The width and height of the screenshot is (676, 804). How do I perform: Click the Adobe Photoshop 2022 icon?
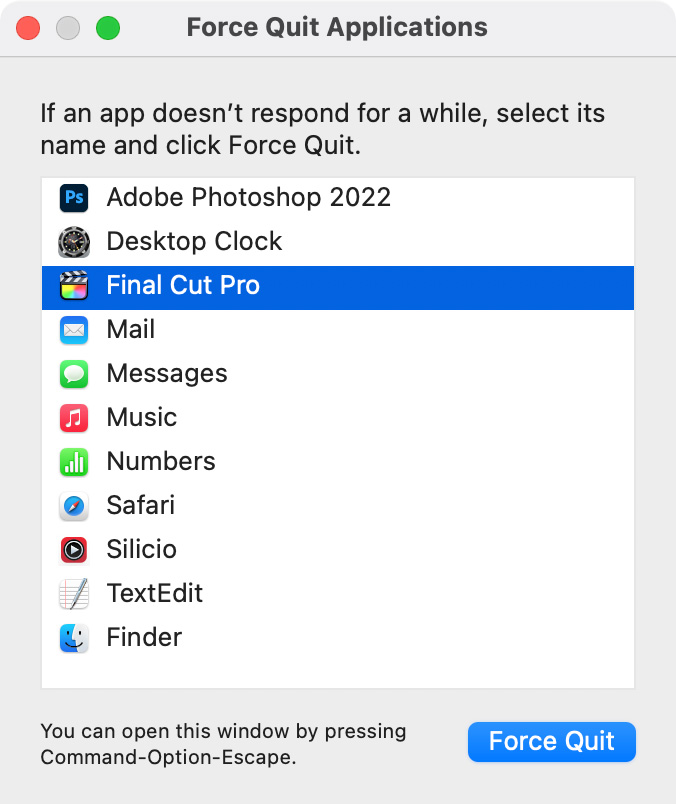click(x=74, y=198)
